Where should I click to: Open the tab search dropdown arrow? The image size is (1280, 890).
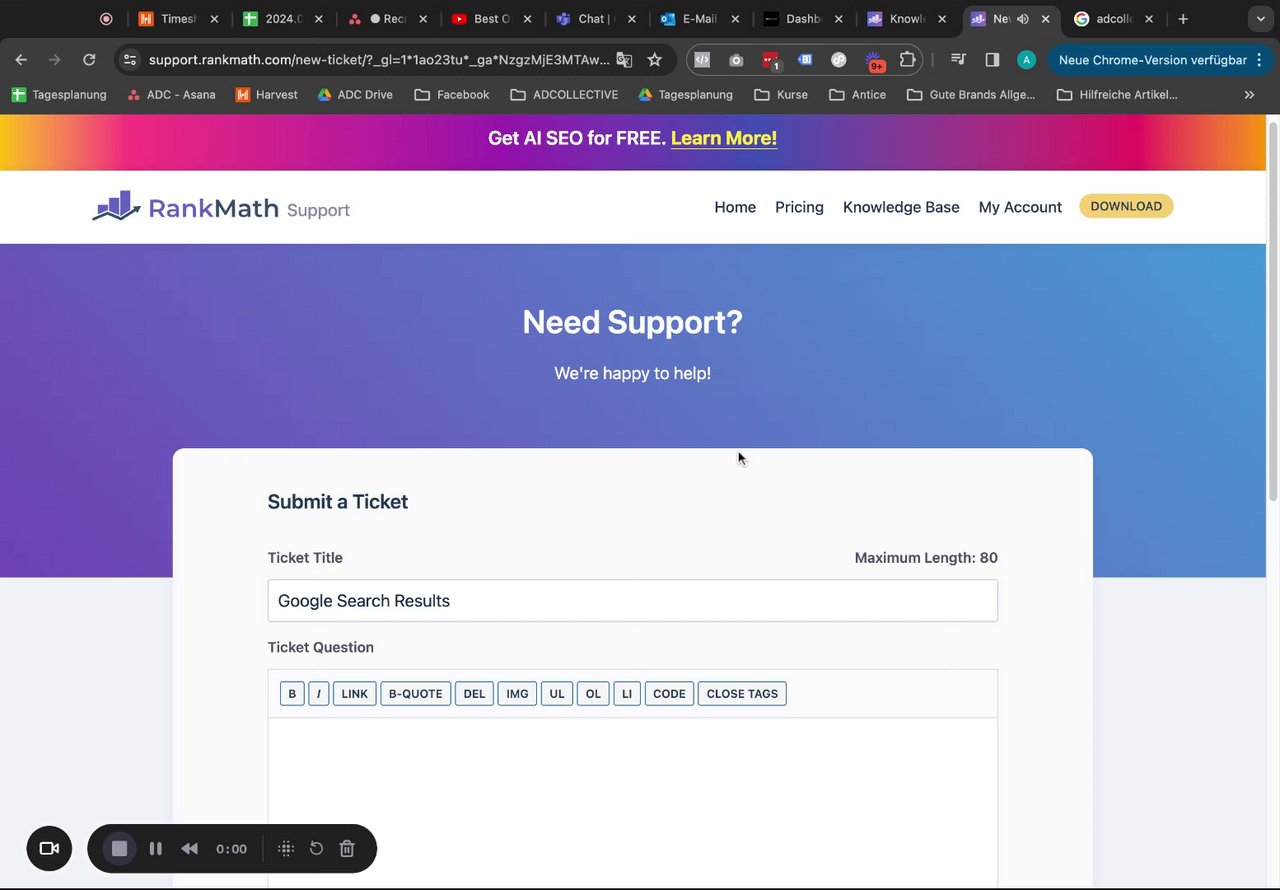(1259, 18)
